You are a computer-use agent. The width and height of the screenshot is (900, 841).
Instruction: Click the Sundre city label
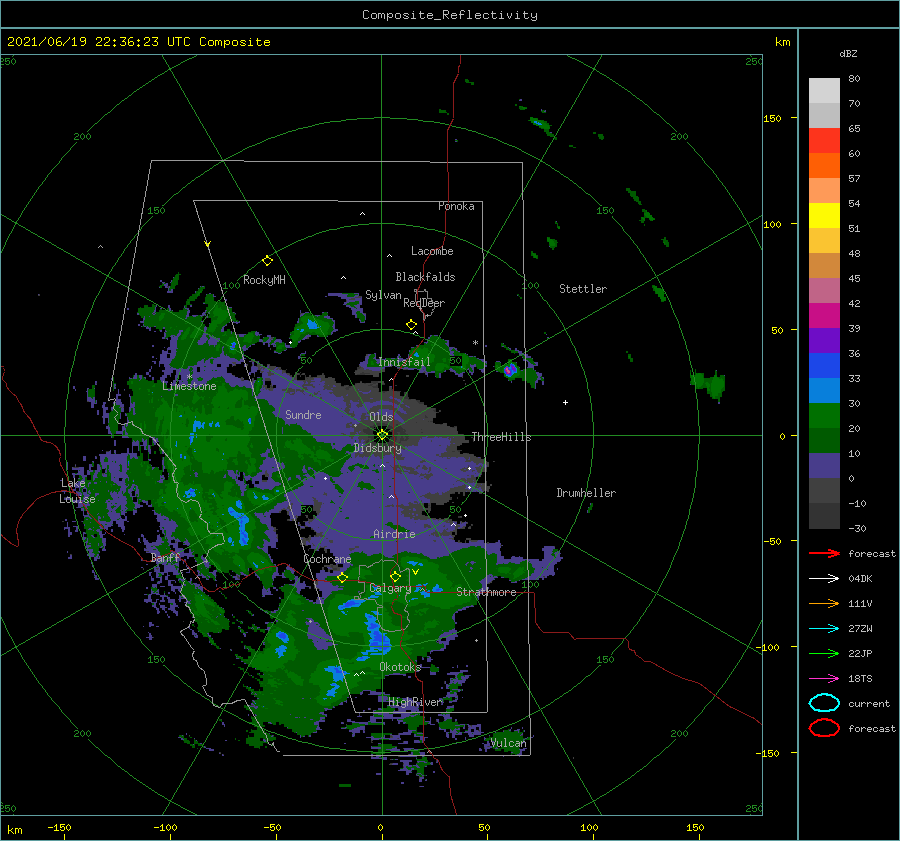tap(303, 414)
